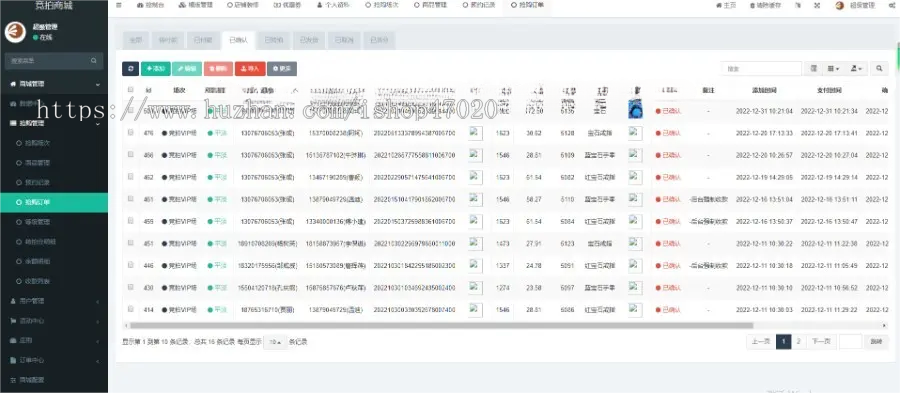Screen dimensions: 900x393
Task: Open the mall configuration (商城配置) sidebar item
Action: (54, 380)
